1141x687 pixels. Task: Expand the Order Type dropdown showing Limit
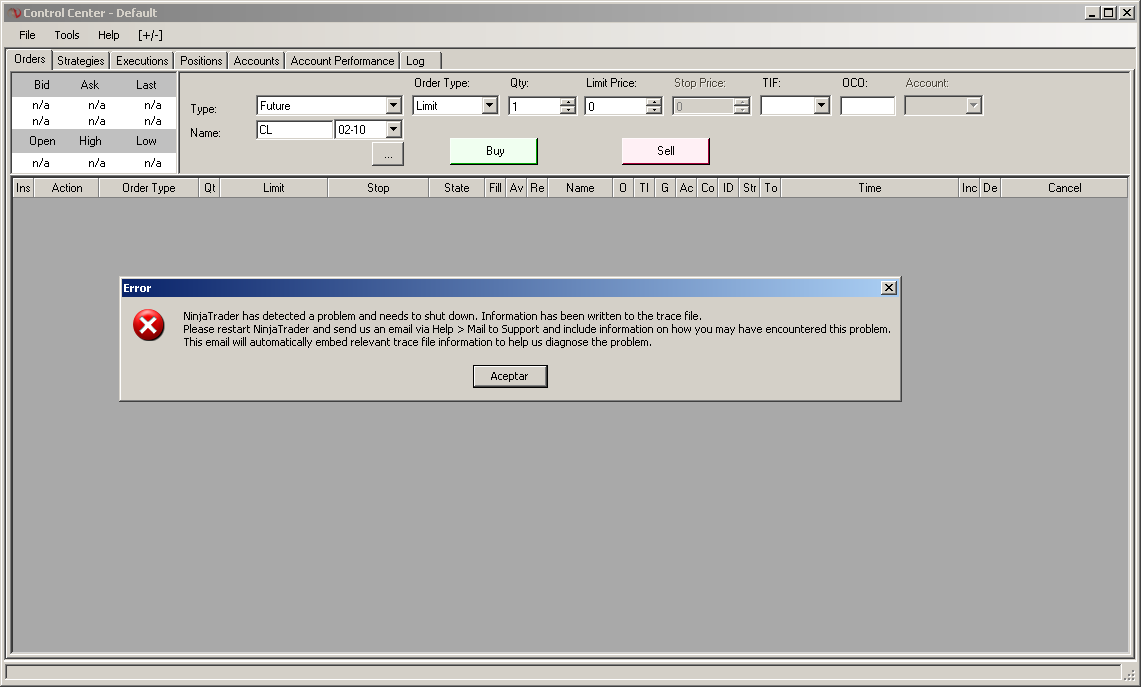tap(489, 106)
